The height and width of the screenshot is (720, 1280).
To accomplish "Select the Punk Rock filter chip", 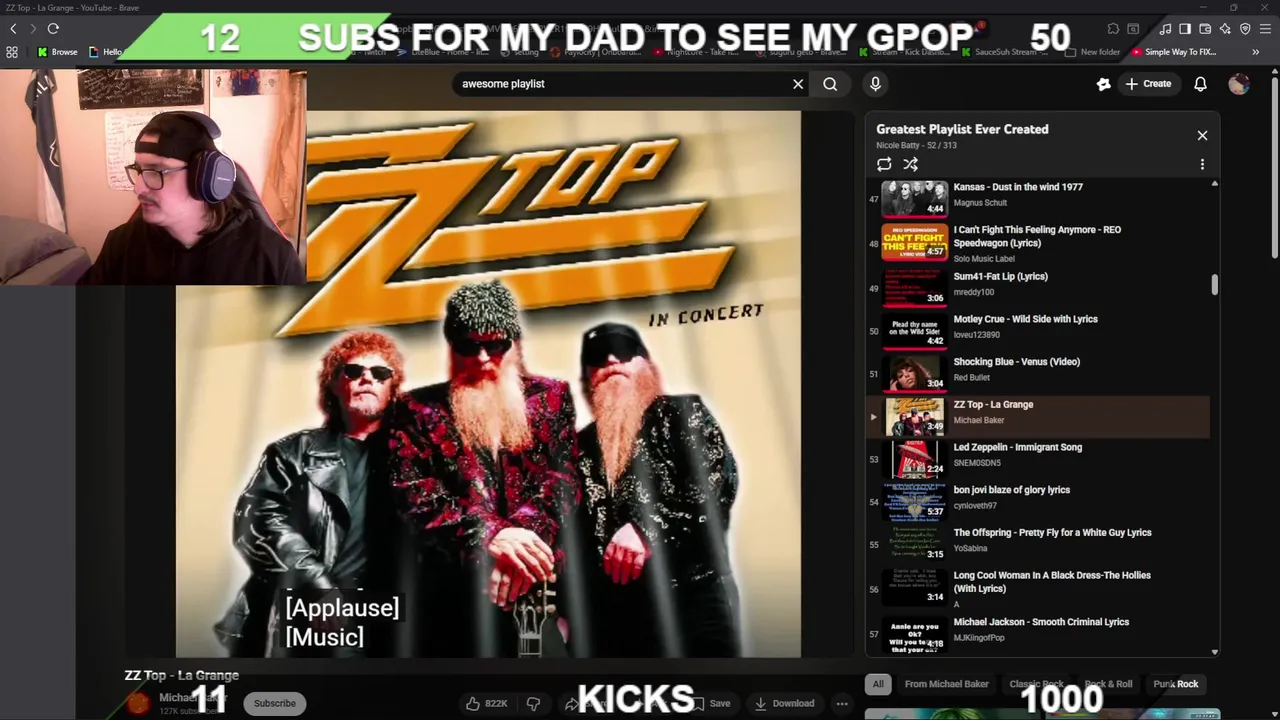I will coord(1175,684).
